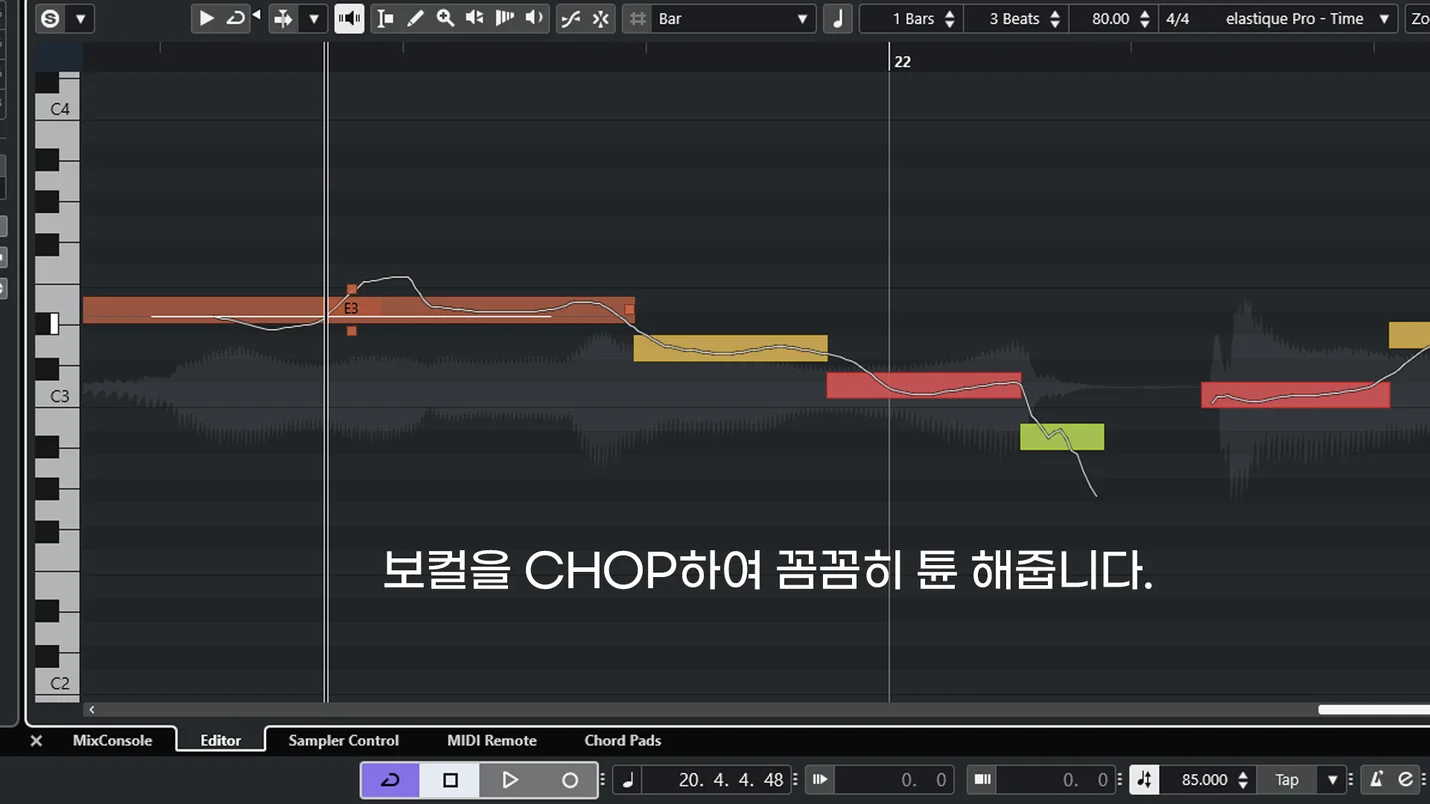This screenshot has height=804, width=1430.
Task: Select the yellow pitch segment after E3
Action: [x=730, y=348]
